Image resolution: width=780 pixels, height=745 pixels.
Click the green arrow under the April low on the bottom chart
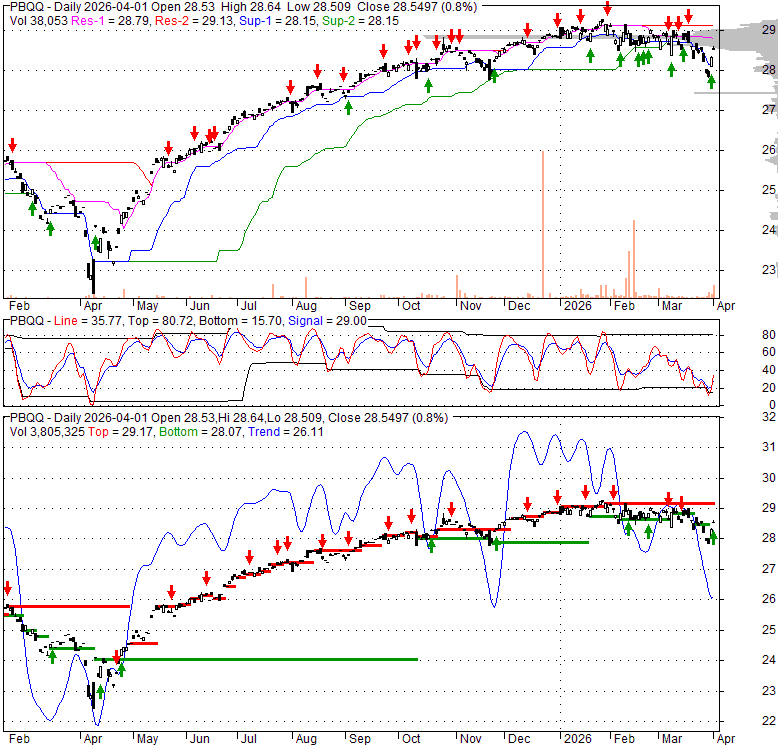coord(100,692)
